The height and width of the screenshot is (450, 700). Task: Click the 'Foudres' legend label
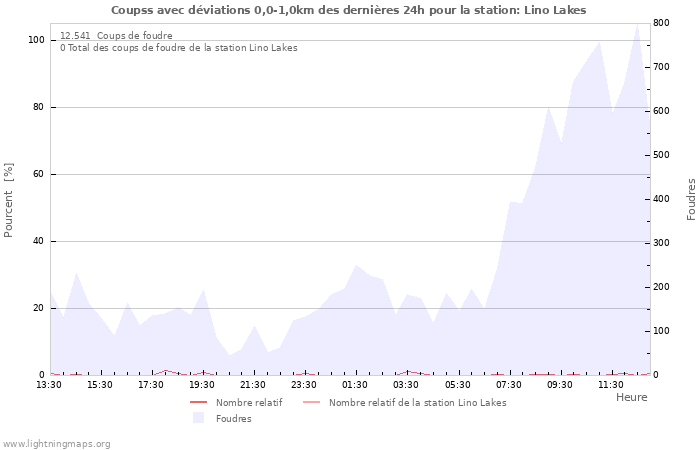[233, 419]
